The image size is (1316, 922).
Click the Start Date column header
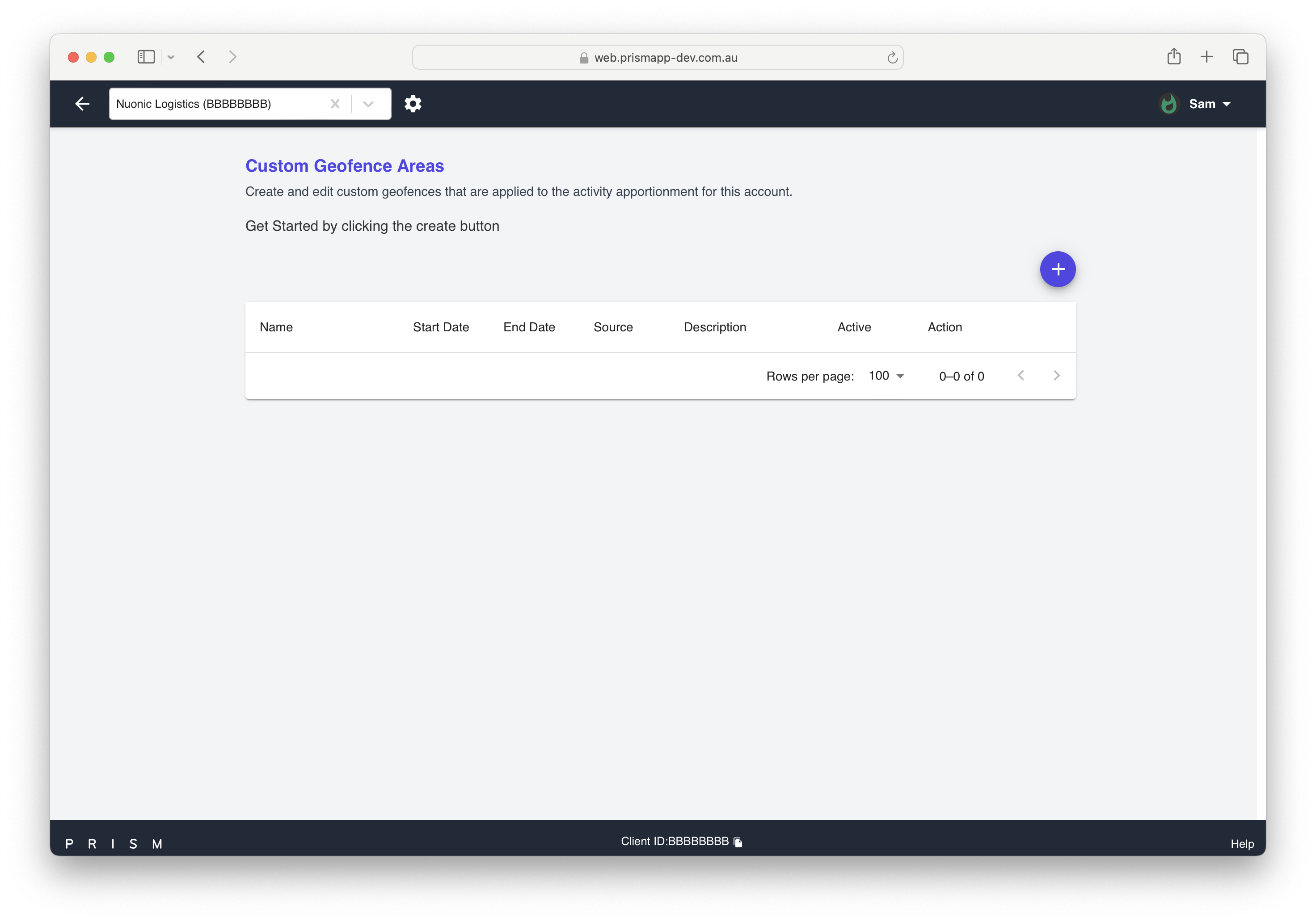point(441,327)
